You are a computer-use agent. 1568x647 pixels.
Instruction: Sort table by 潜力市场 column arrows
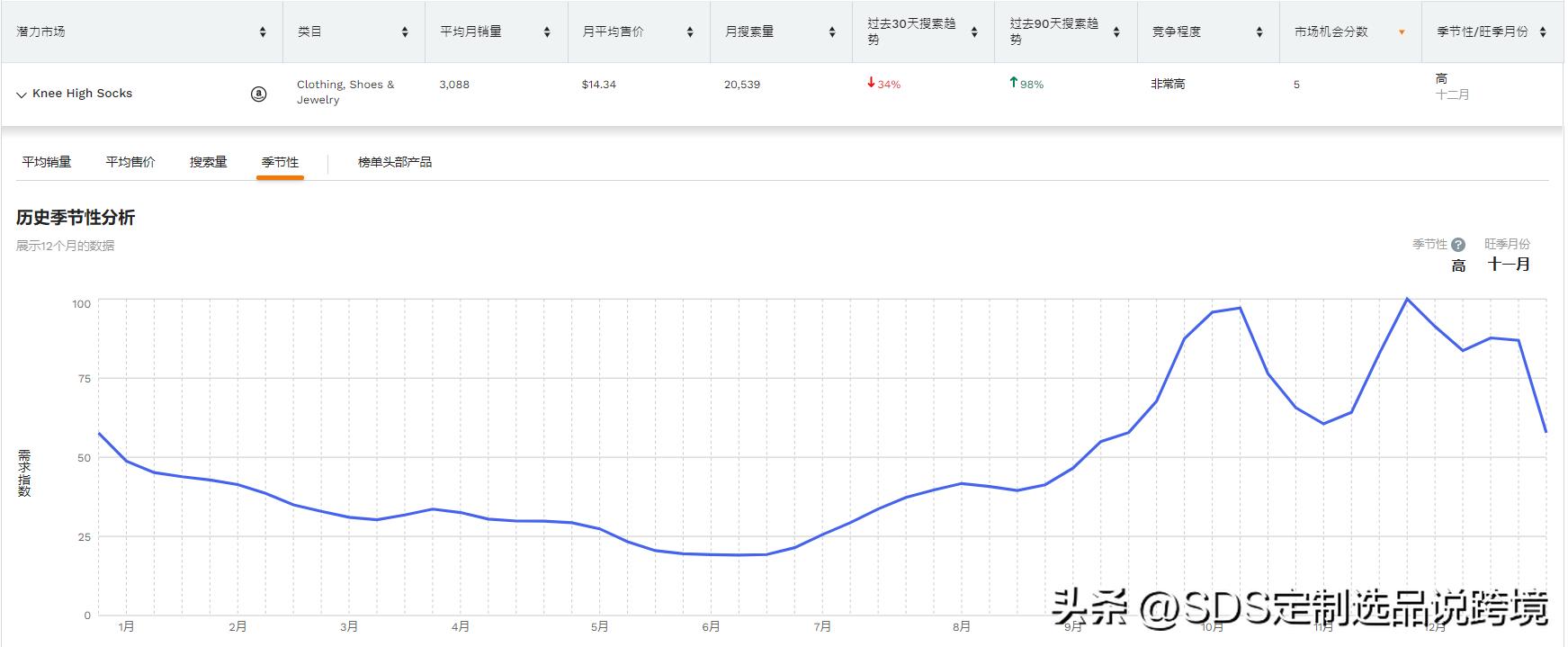click(x=263, y=31)
